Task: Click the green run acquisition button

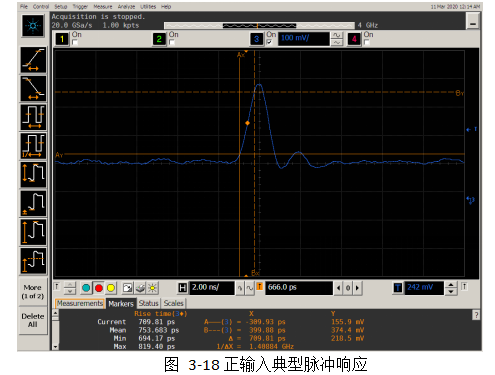Action: [86, 288]
